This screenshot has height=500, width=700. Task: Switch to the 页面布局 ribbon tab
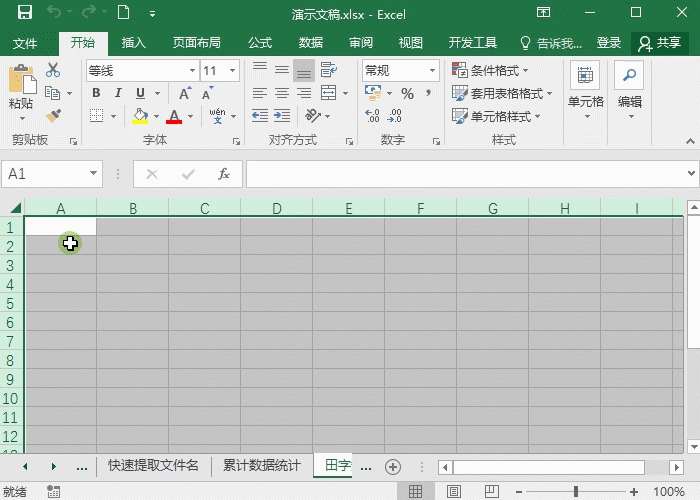pos(196,43)
